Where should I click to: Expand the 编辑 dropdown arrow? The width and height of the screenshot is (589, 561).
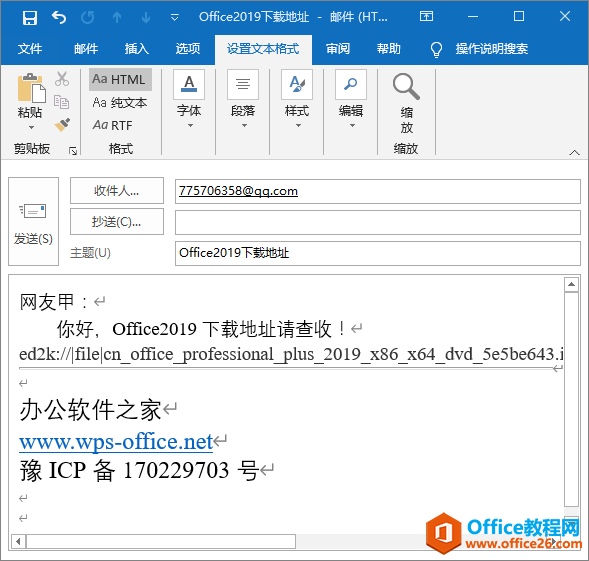click(352, 126)
